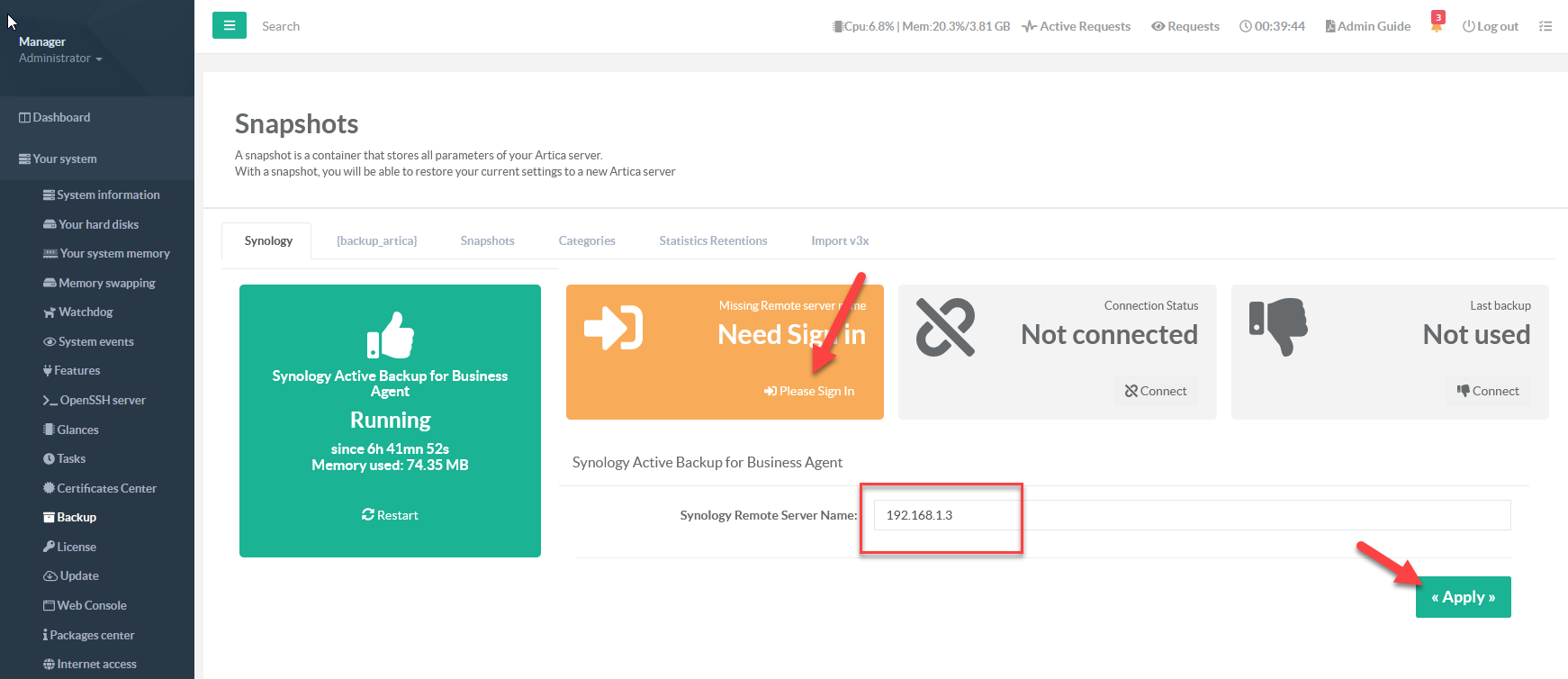This screenshot has height=679, width=1568.
Task: Select the Statistics Retentions tab
Action: tap(713, 240)
